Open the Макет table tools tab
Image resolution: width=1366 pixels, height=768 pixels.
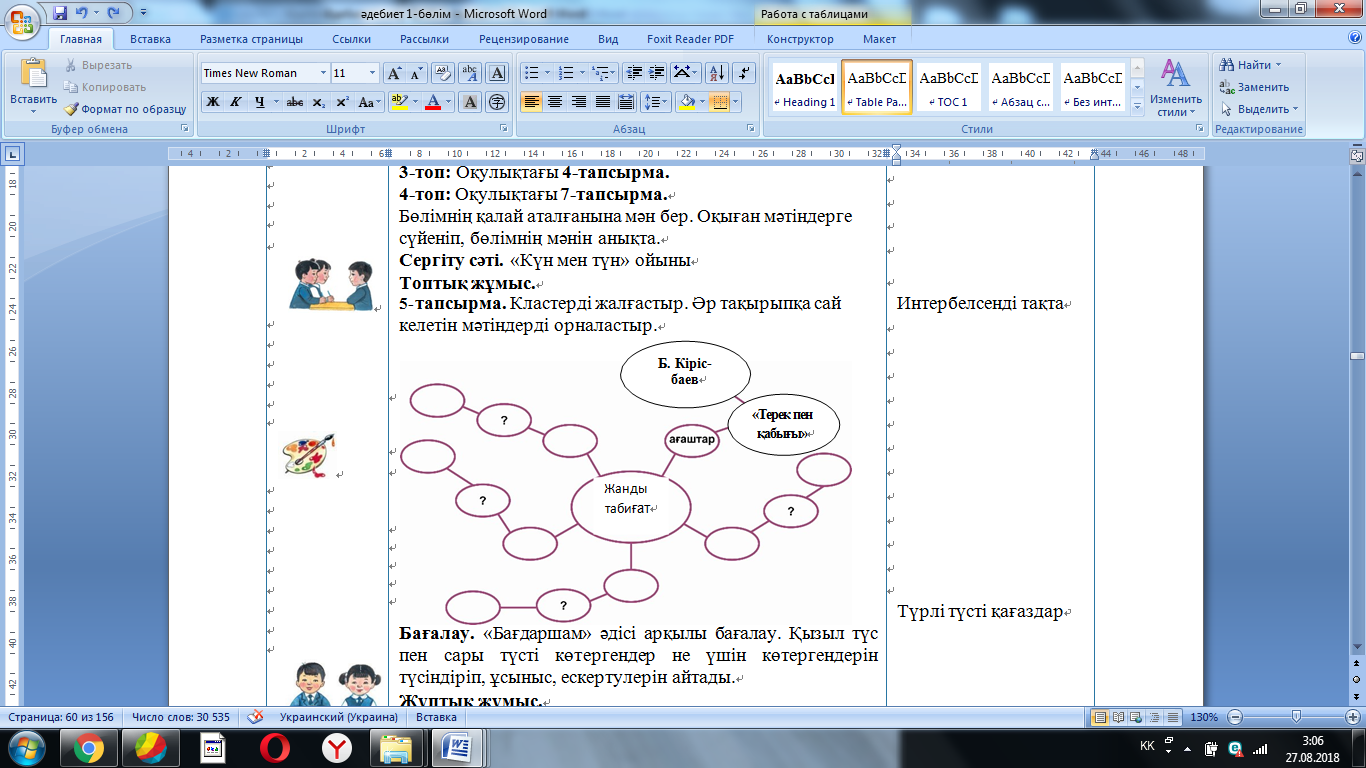pos(879,39)
